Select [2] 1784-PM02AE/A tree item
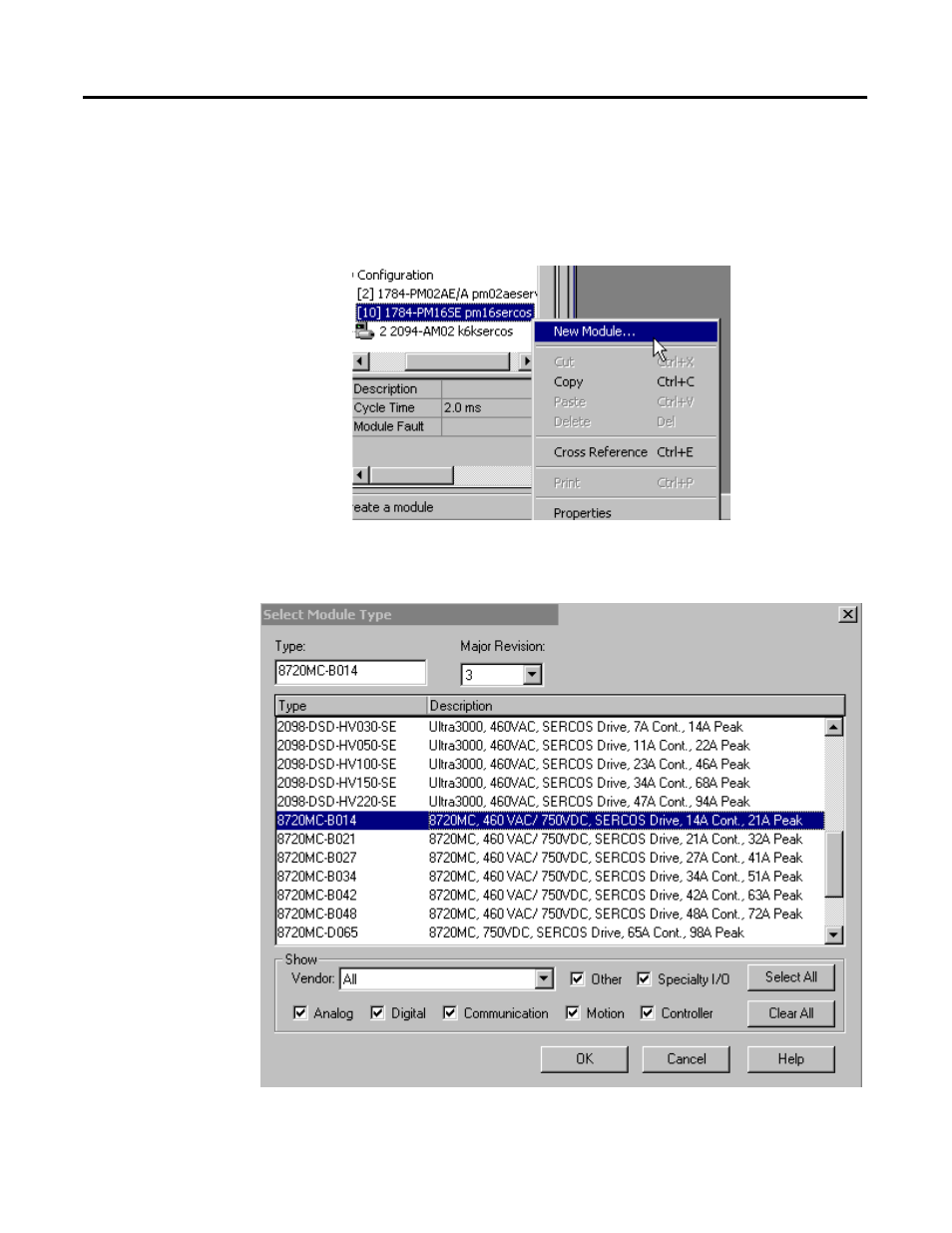Screen dimensions: 952x1233 (x=446, y=294)
